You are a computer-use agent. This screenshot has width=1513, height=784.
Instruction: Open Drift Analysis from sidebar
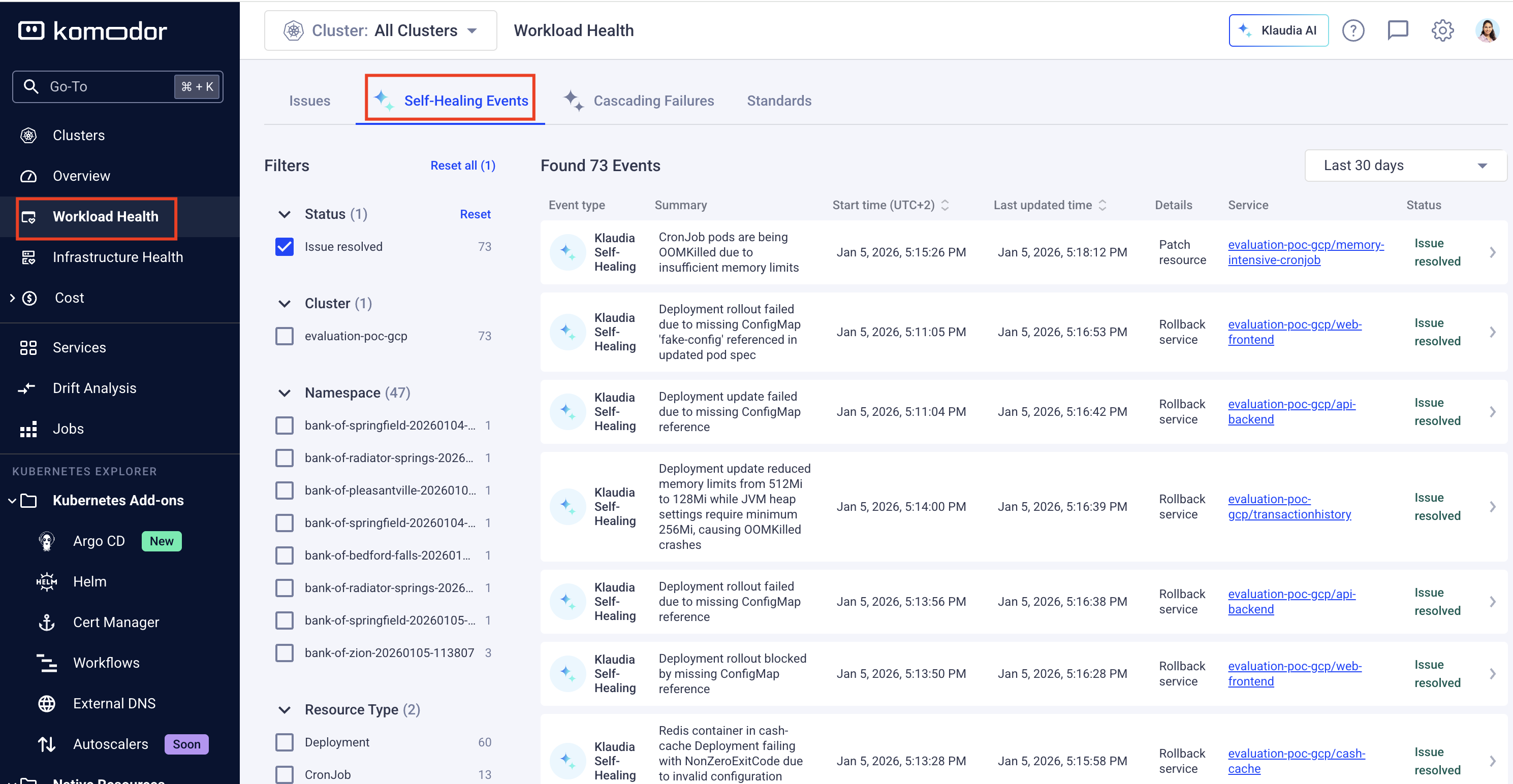tap(94, 388)
